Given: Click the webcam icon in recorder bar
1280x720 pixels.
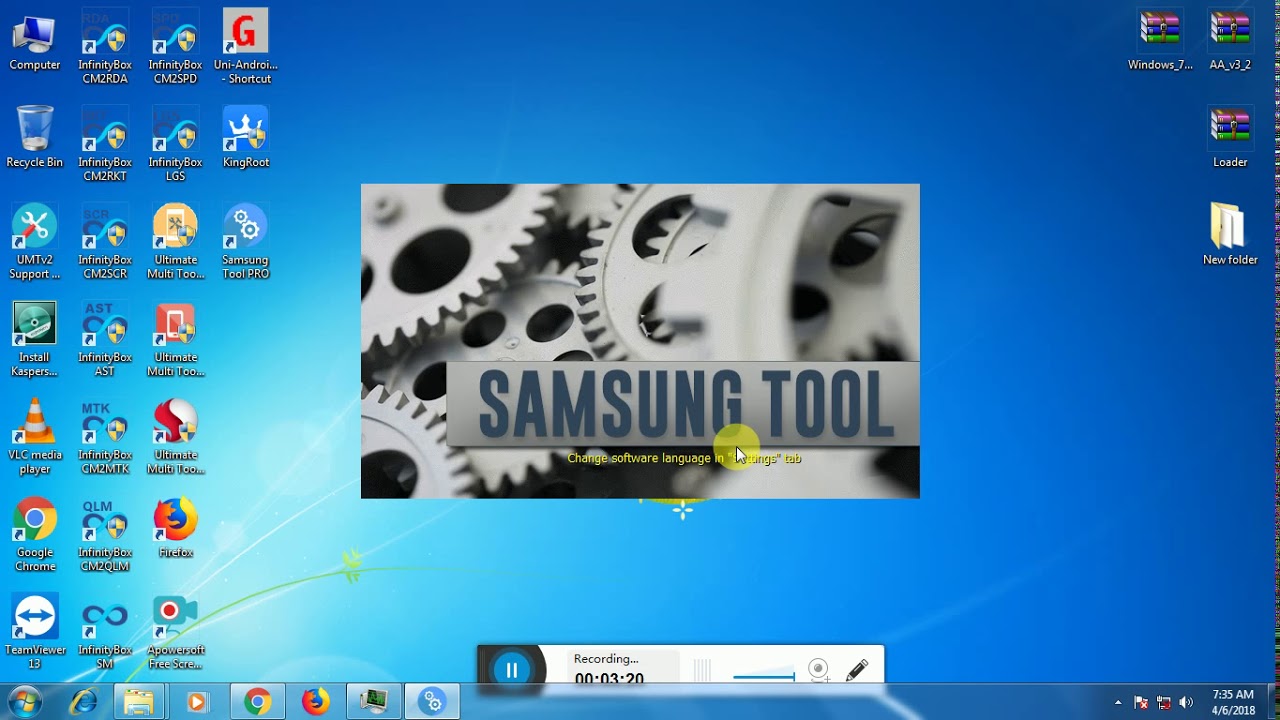Looking at the screenshot, I should click(x=818, y=670).
